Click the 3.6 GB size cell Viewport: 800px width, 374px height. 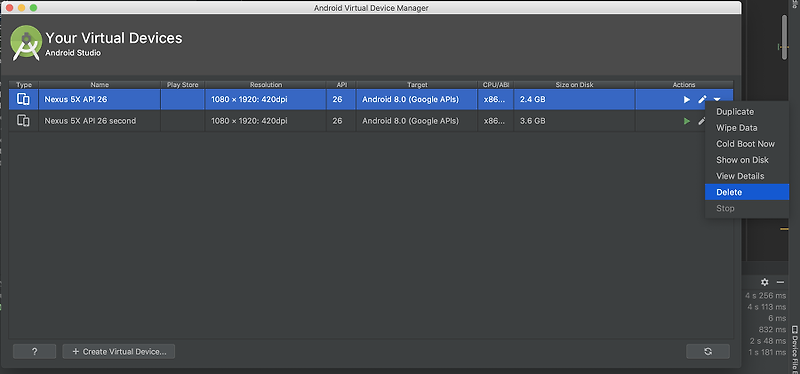(574, 121)
